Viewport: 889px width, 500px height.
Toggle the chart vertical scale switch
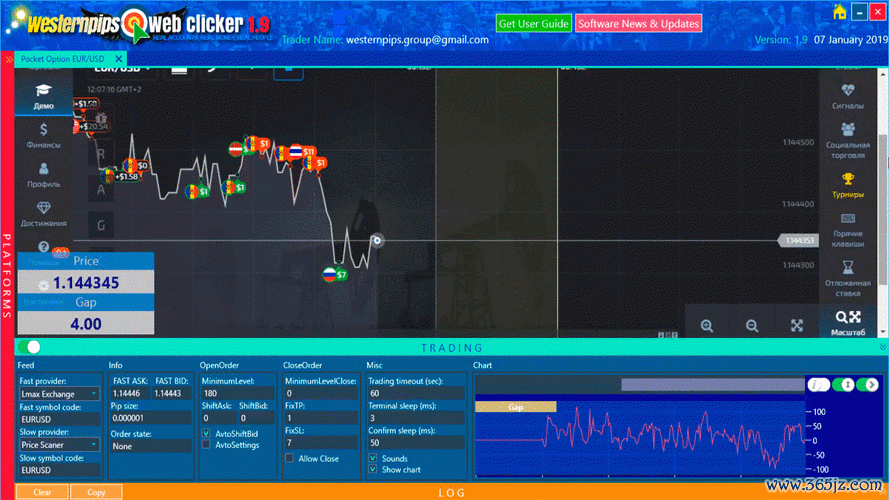843,385
